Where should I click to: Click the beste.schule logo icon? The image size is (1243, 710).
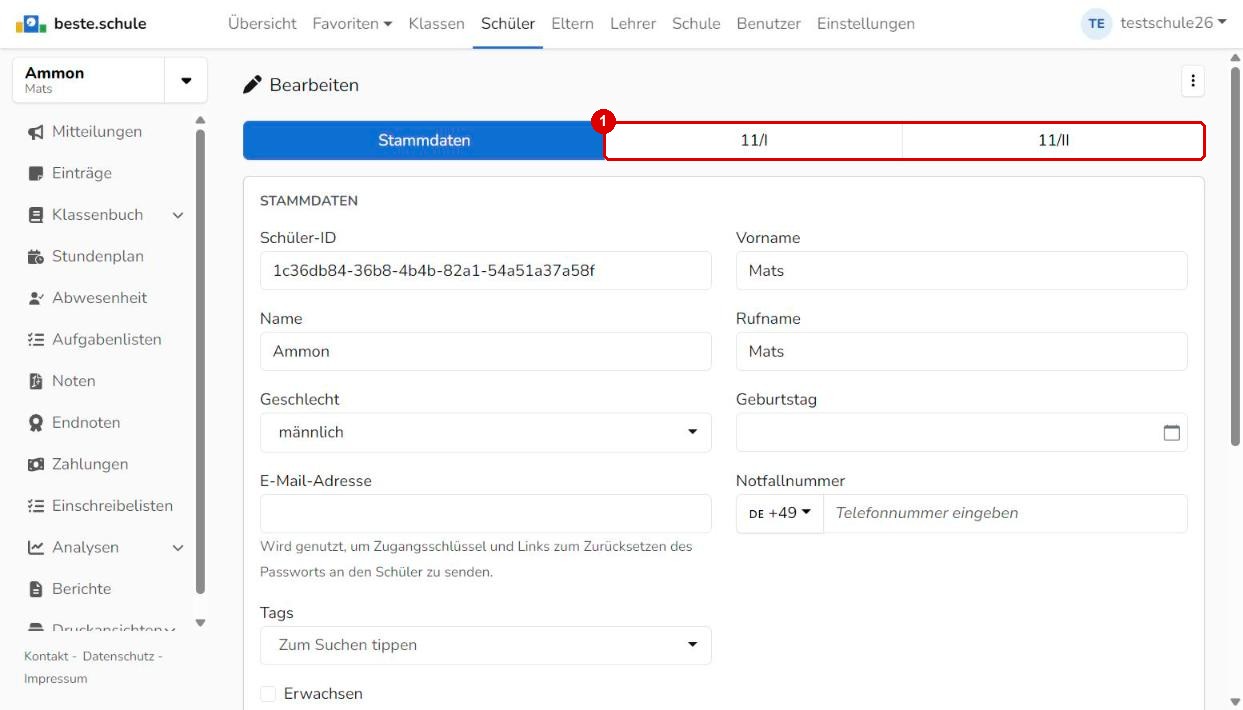click(x=31, y=23)
